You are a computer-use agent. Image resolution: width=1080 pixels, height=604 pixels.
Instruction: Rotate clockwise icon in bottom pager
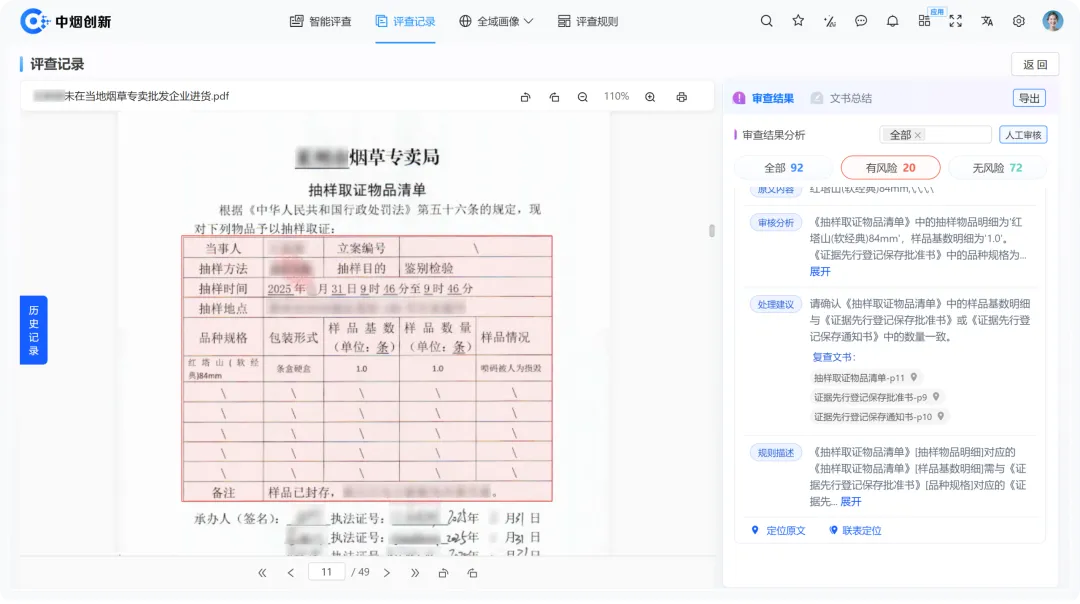click(472, 573)
